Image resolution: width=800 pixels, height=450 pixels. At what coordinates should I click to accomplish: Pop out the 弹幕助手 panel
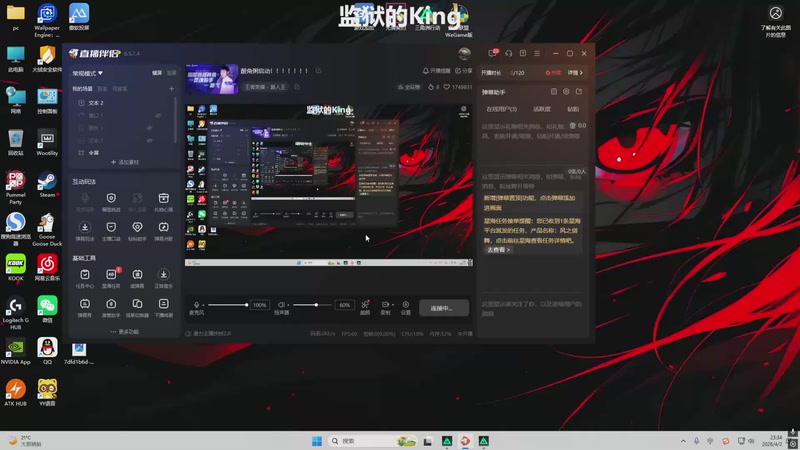[x=579, y=92]
